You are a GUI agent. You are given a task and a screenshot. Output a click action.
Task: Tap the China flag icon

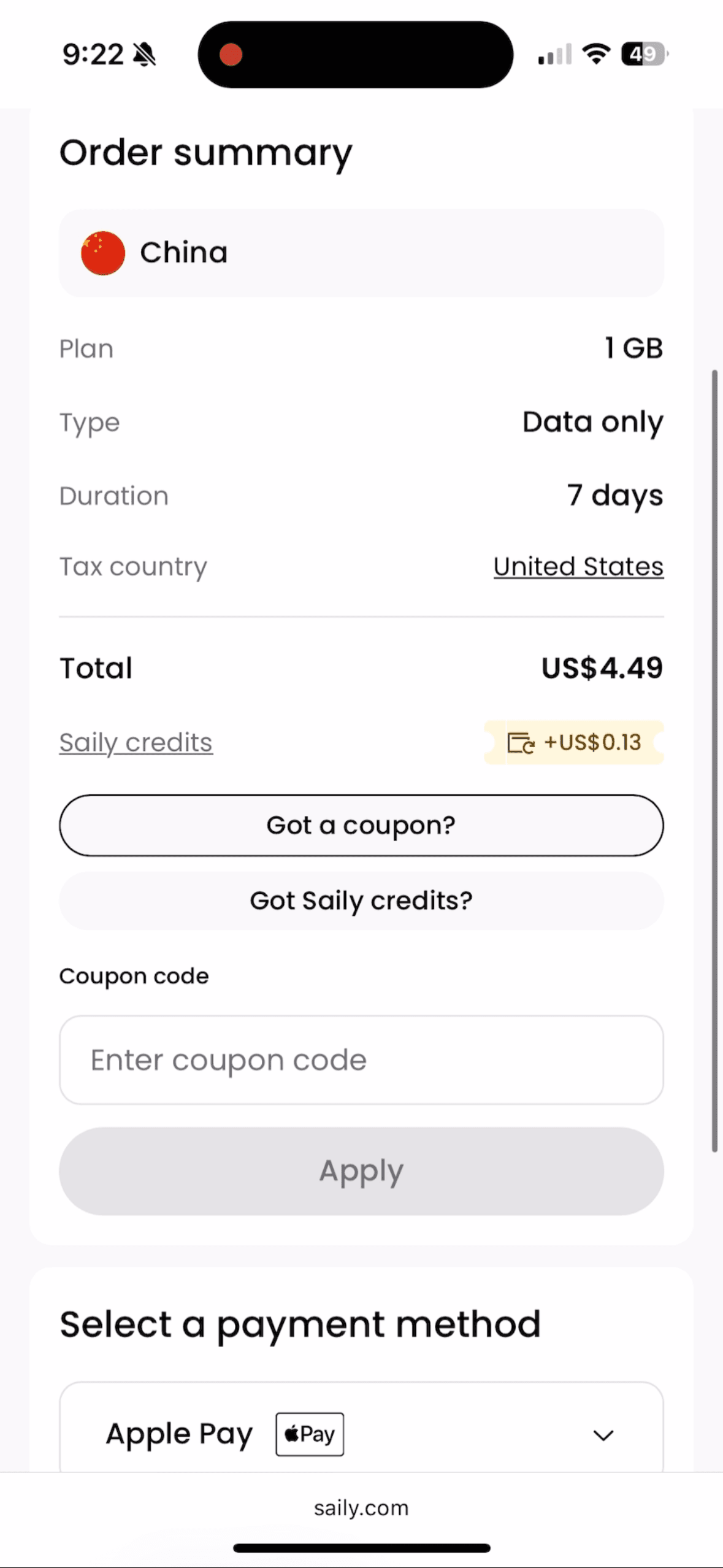[x=103, y=253]
